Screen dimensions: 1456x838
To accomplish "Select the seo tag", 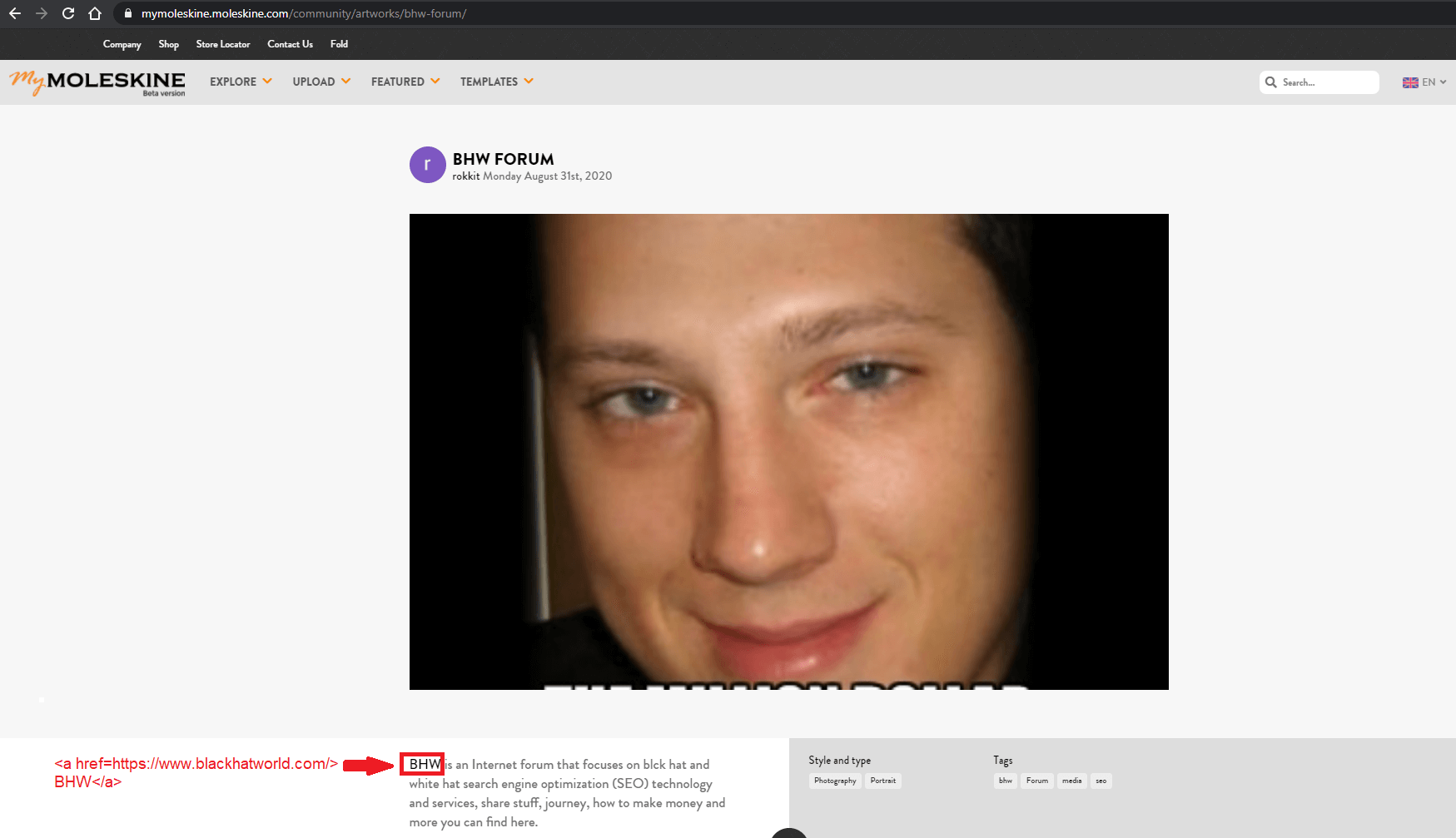I will tap(1101, 781).
